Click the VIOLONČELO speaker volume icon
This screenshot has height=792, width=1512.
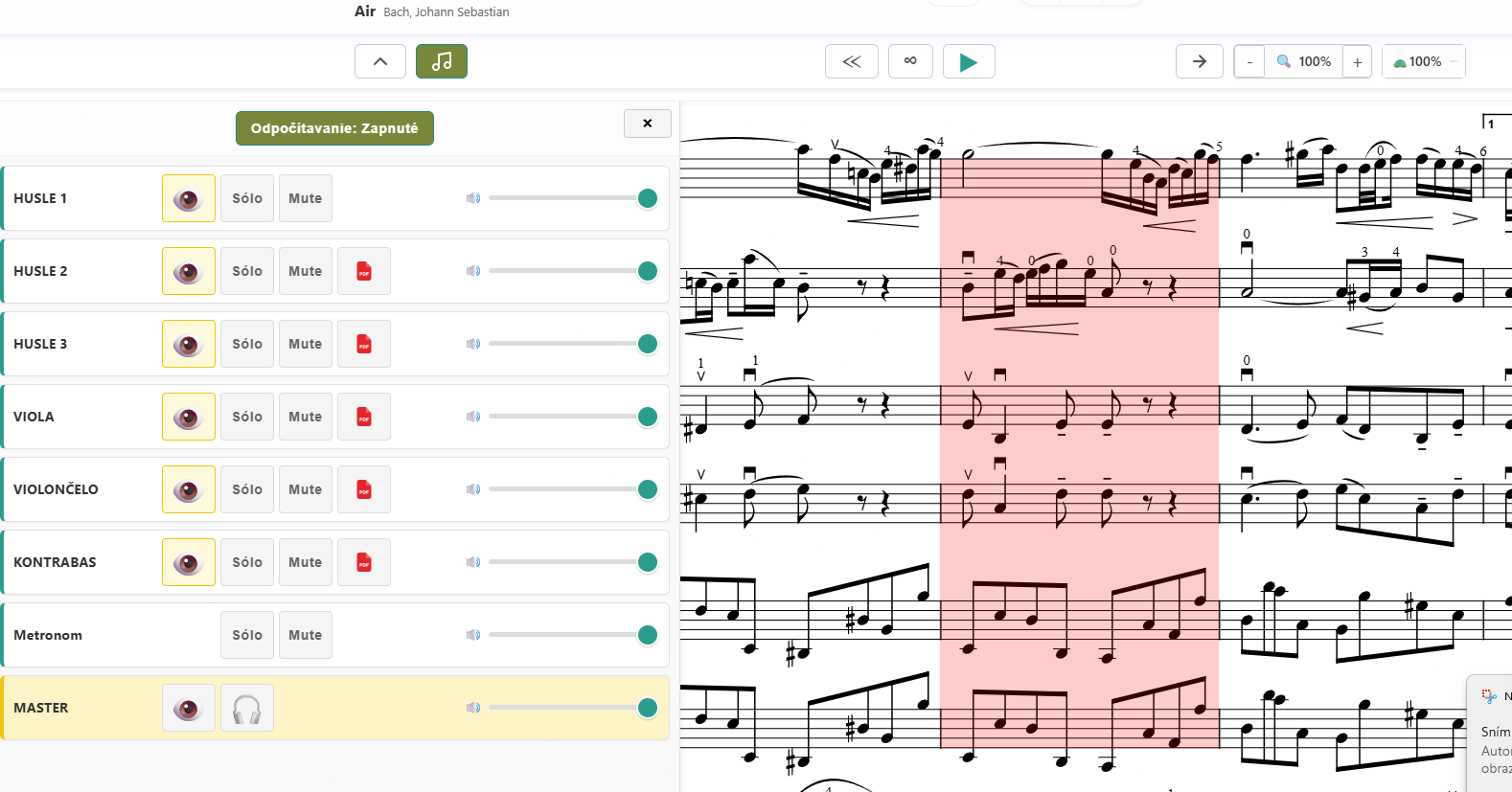tap(473, 489)
